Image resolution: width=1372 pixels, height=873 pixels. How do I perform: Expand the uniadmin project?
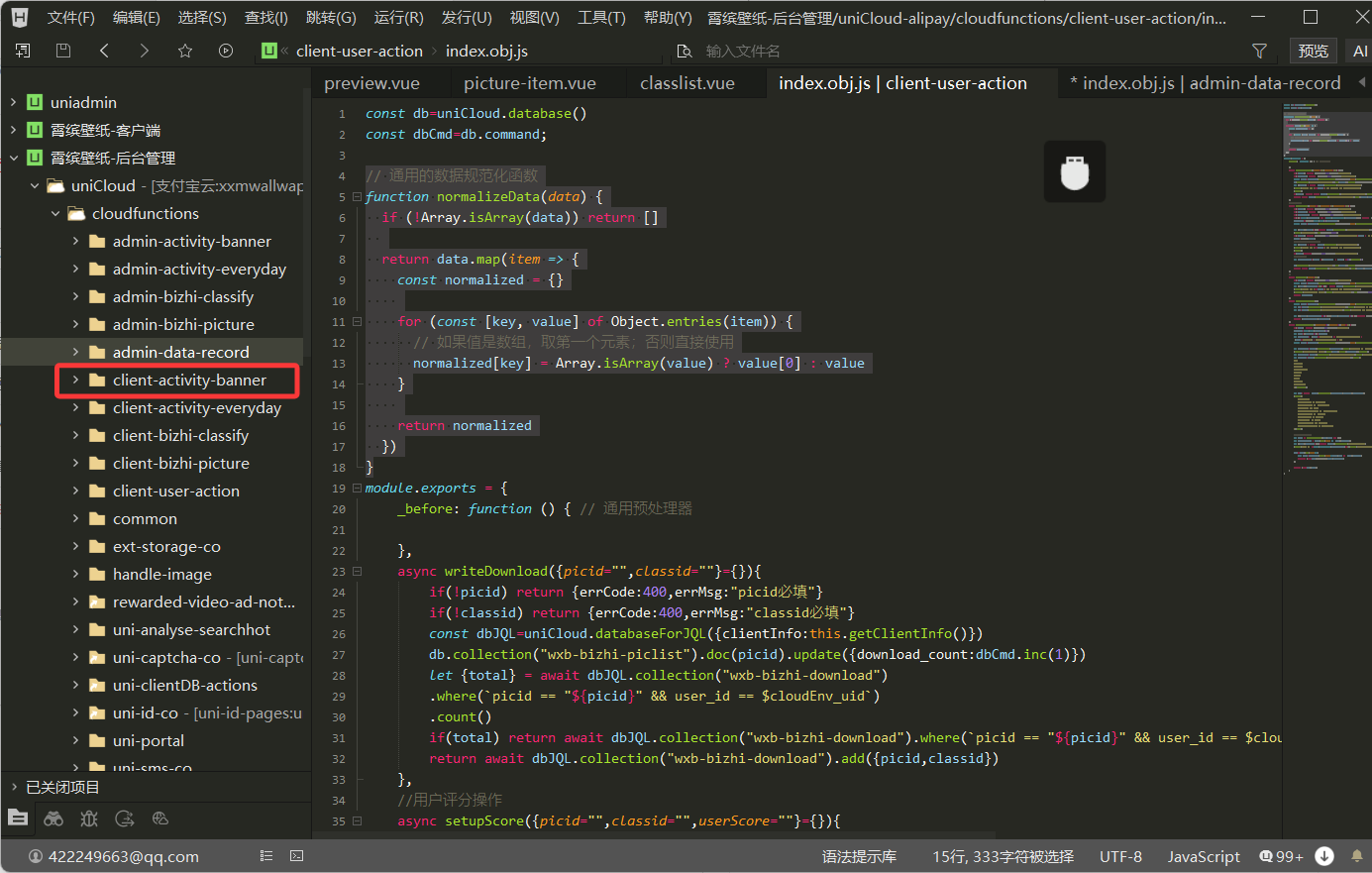14,102
